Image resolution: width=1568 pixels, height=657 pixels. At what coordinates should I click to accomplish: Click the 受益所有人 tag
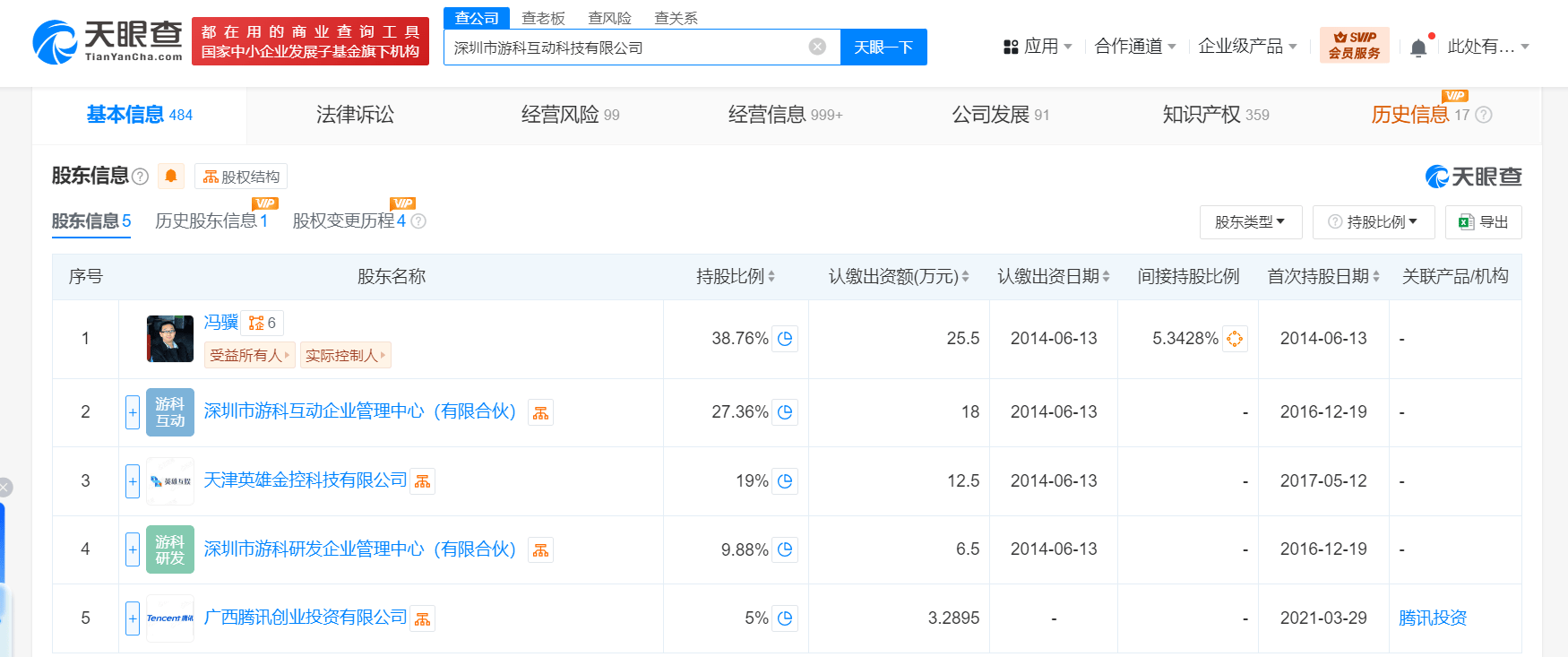(250, 356)
